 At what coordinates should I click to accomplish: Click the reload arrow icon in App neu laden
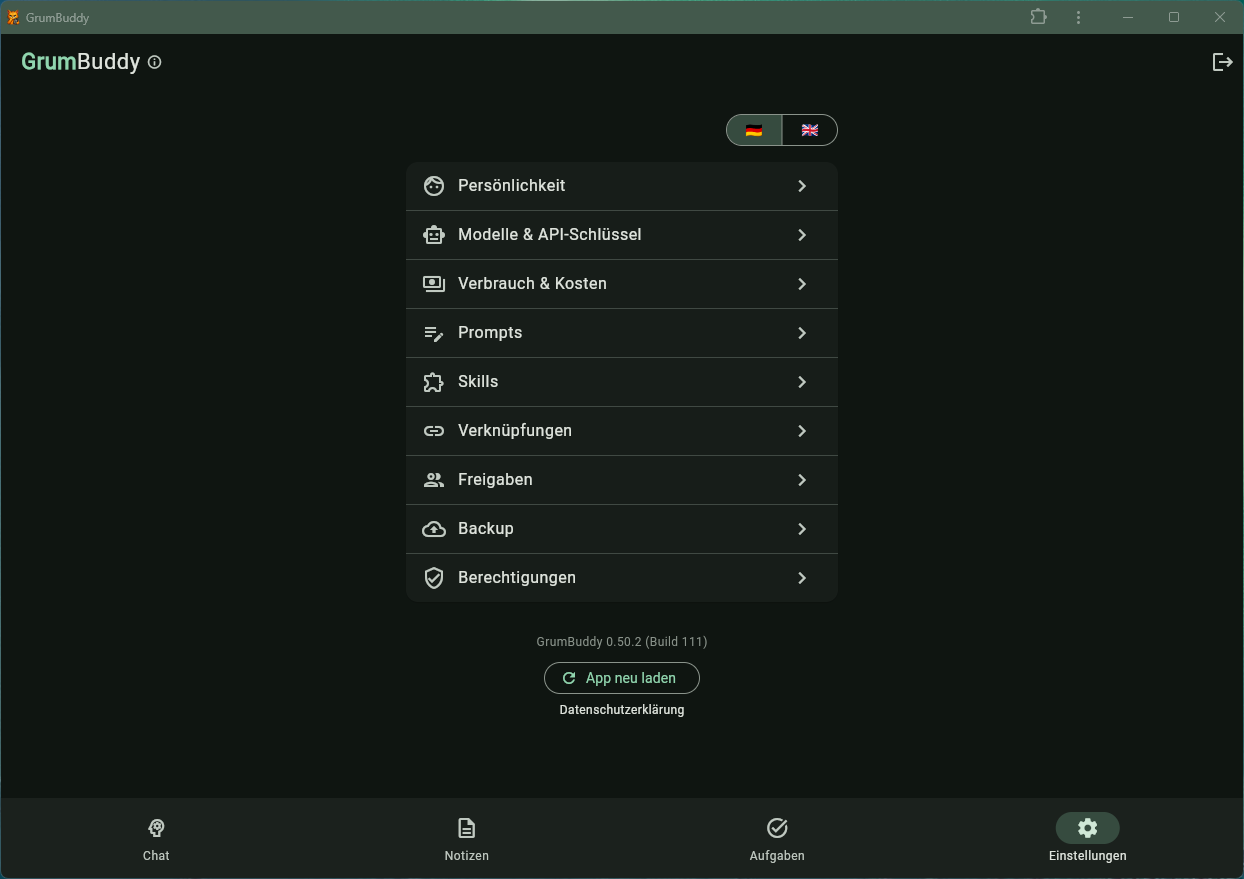[x=569, y=678]
